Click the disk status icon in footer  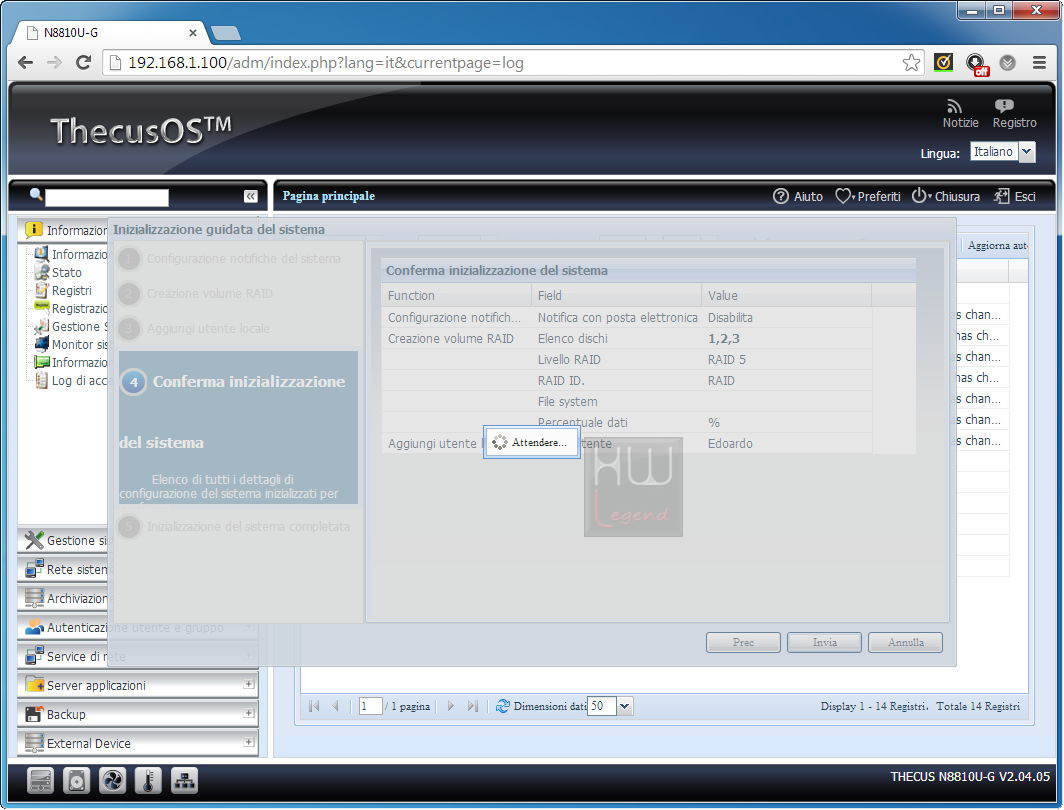coord(77,781)
